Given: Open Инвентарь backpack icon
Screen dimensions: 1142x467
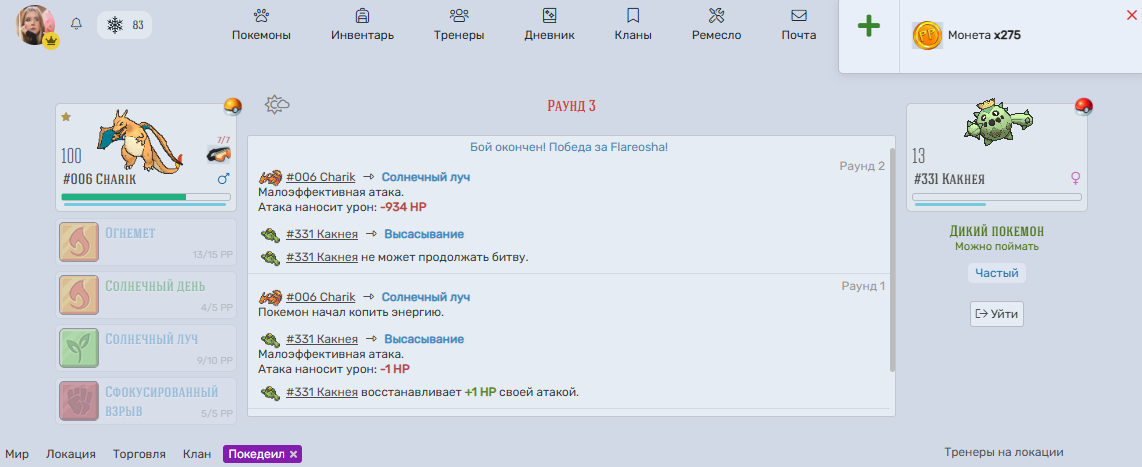Looking at the screenshot, I should tap(362, 15).
